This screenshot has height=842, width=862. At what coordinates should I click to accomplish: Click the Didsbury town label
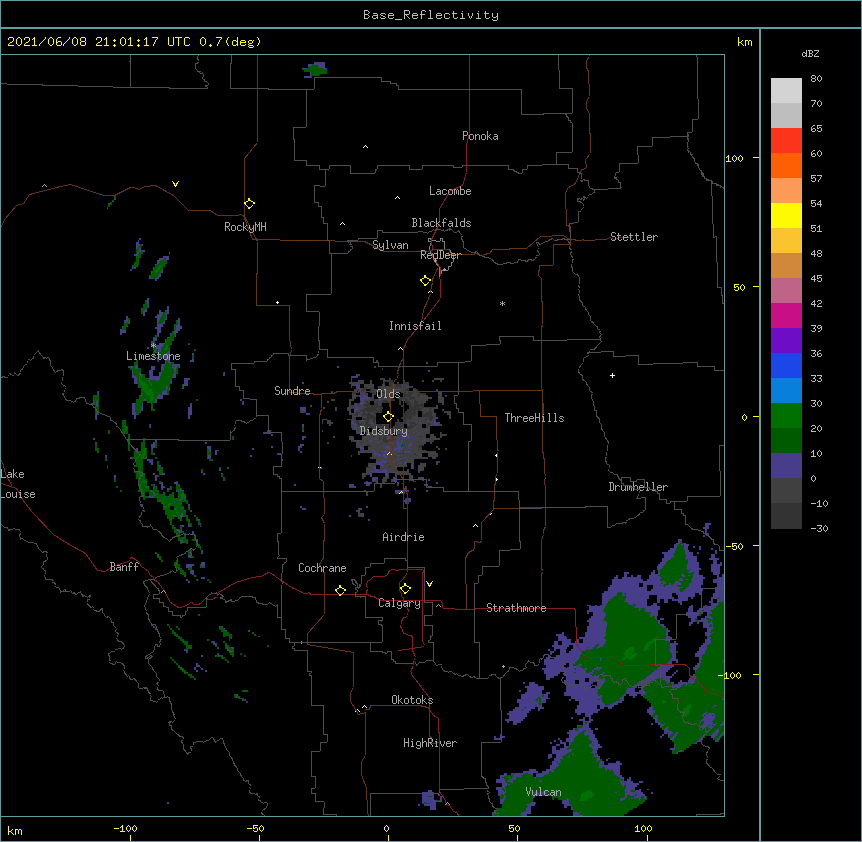coord(384,431)
